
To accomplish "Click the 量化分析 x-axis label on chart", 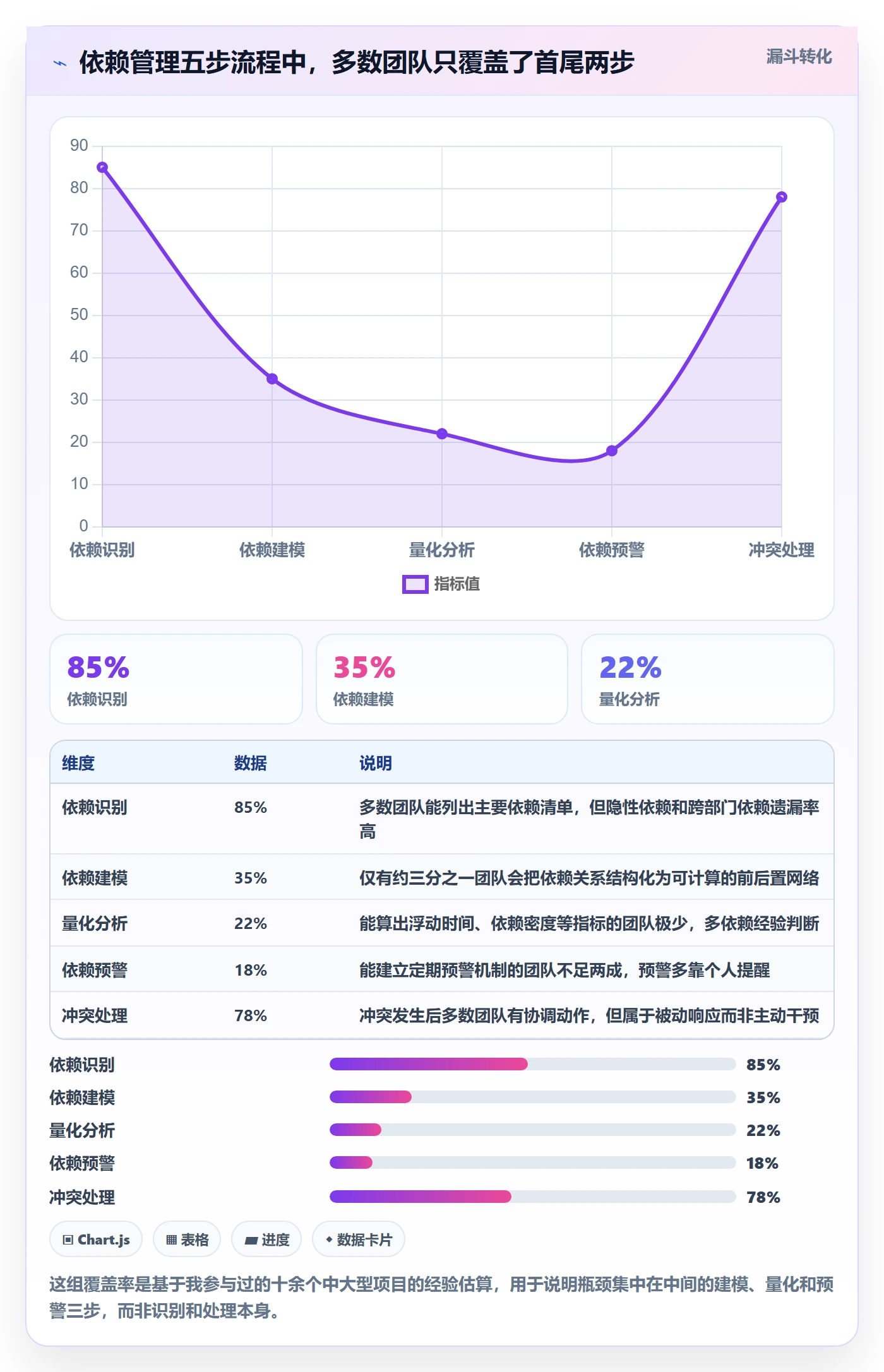I will click(442, 550).
